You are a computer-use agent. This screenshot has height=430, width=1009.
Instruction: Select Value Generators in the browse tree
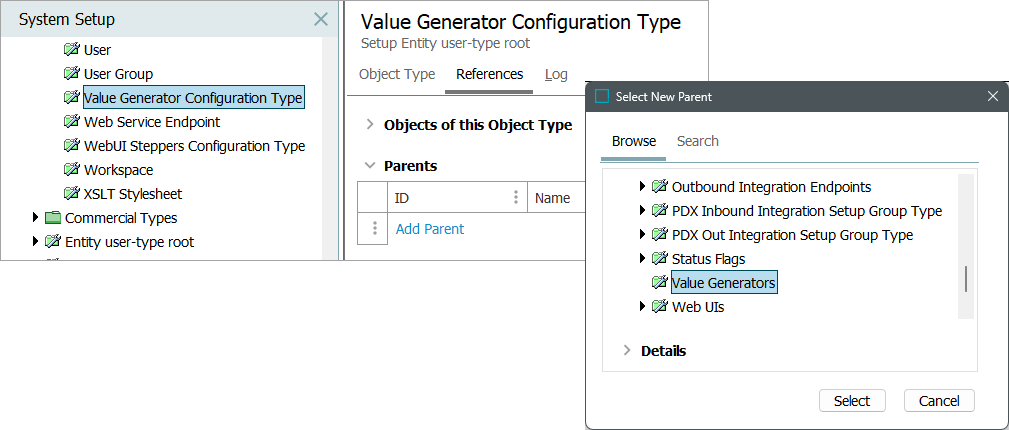pos(723,283)
